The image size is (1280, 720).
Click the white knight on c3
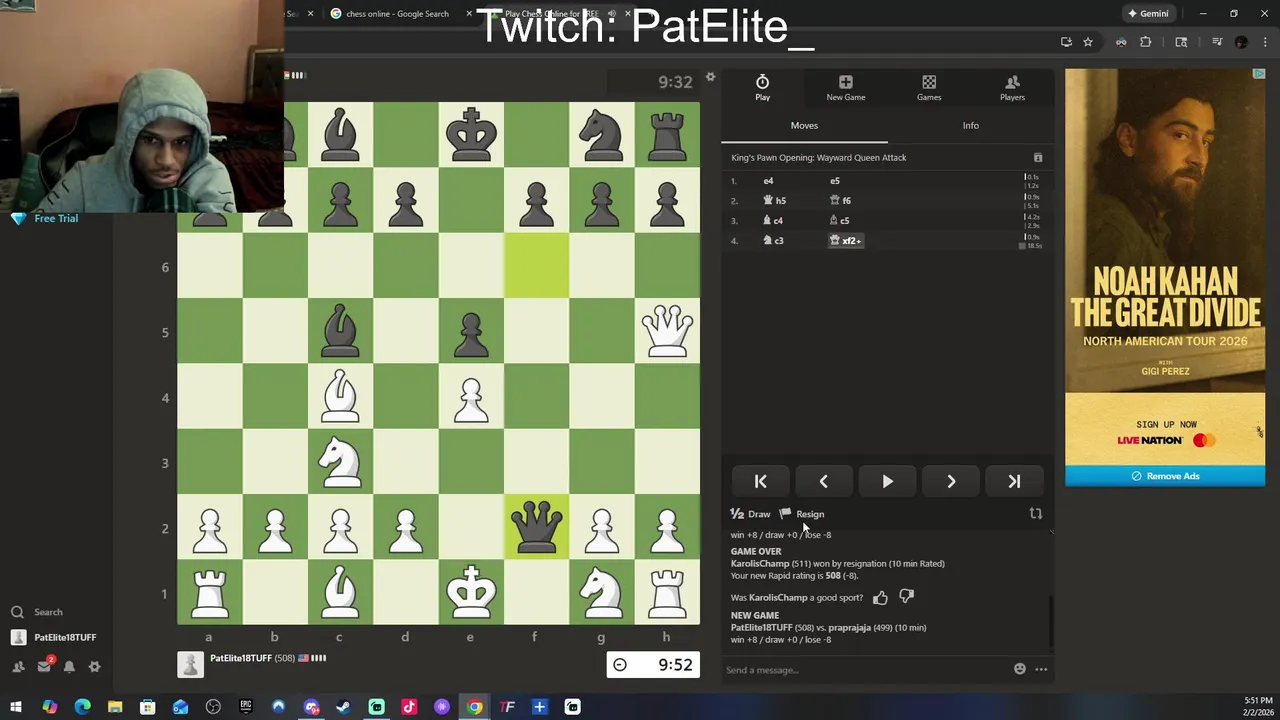340,463
